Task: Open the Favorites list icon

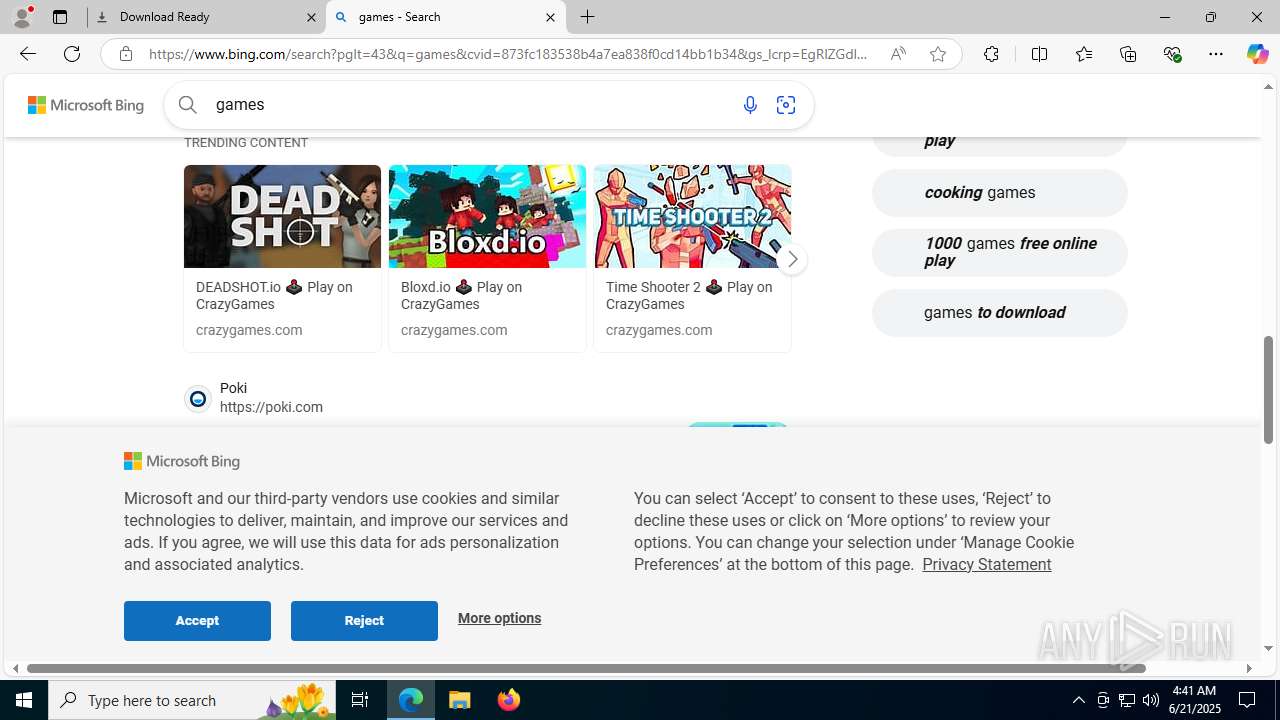Action: coord(1084,54)
